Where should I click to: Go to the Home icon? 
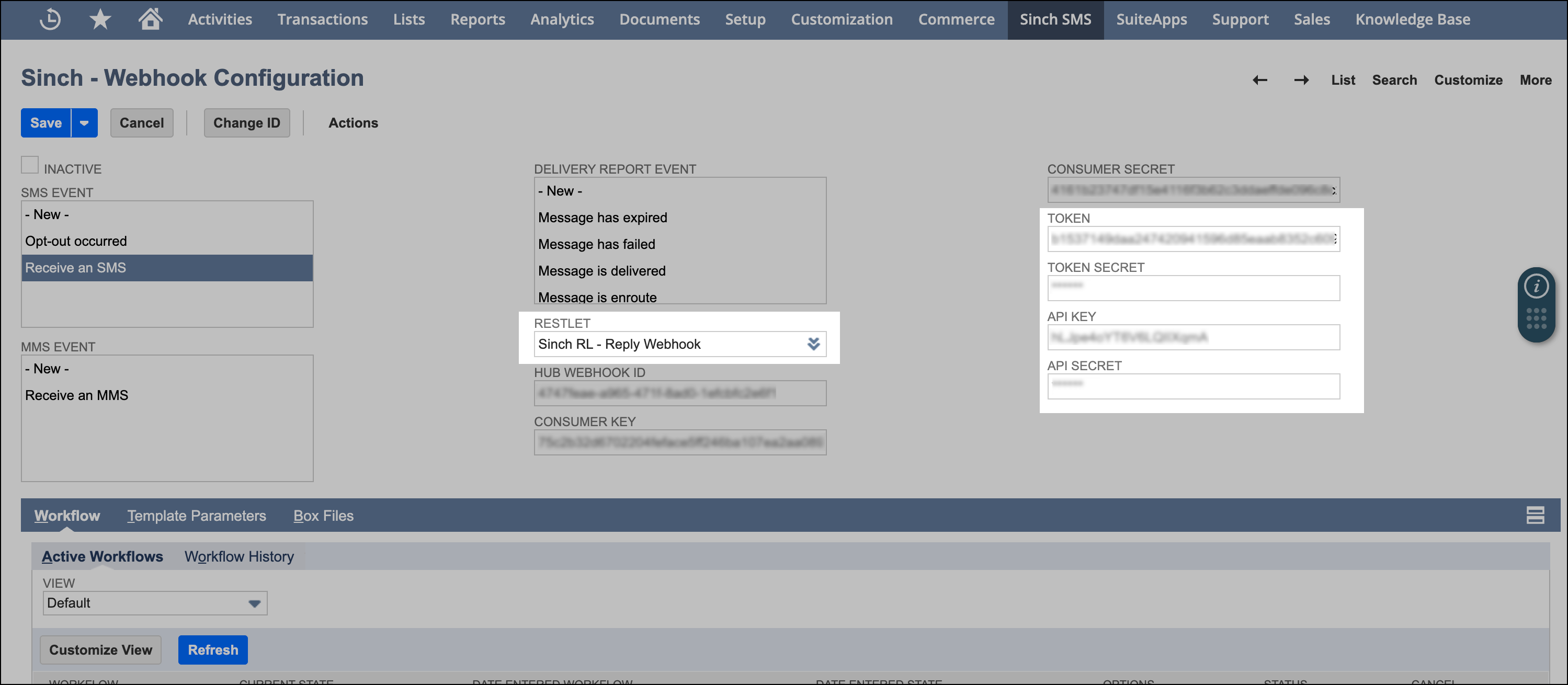point(150,19)
